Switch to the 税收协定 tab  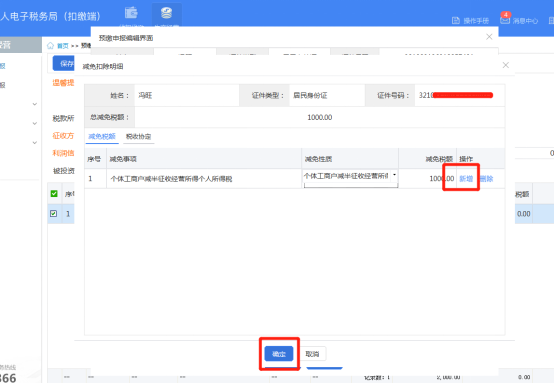[x=138, y=136]
